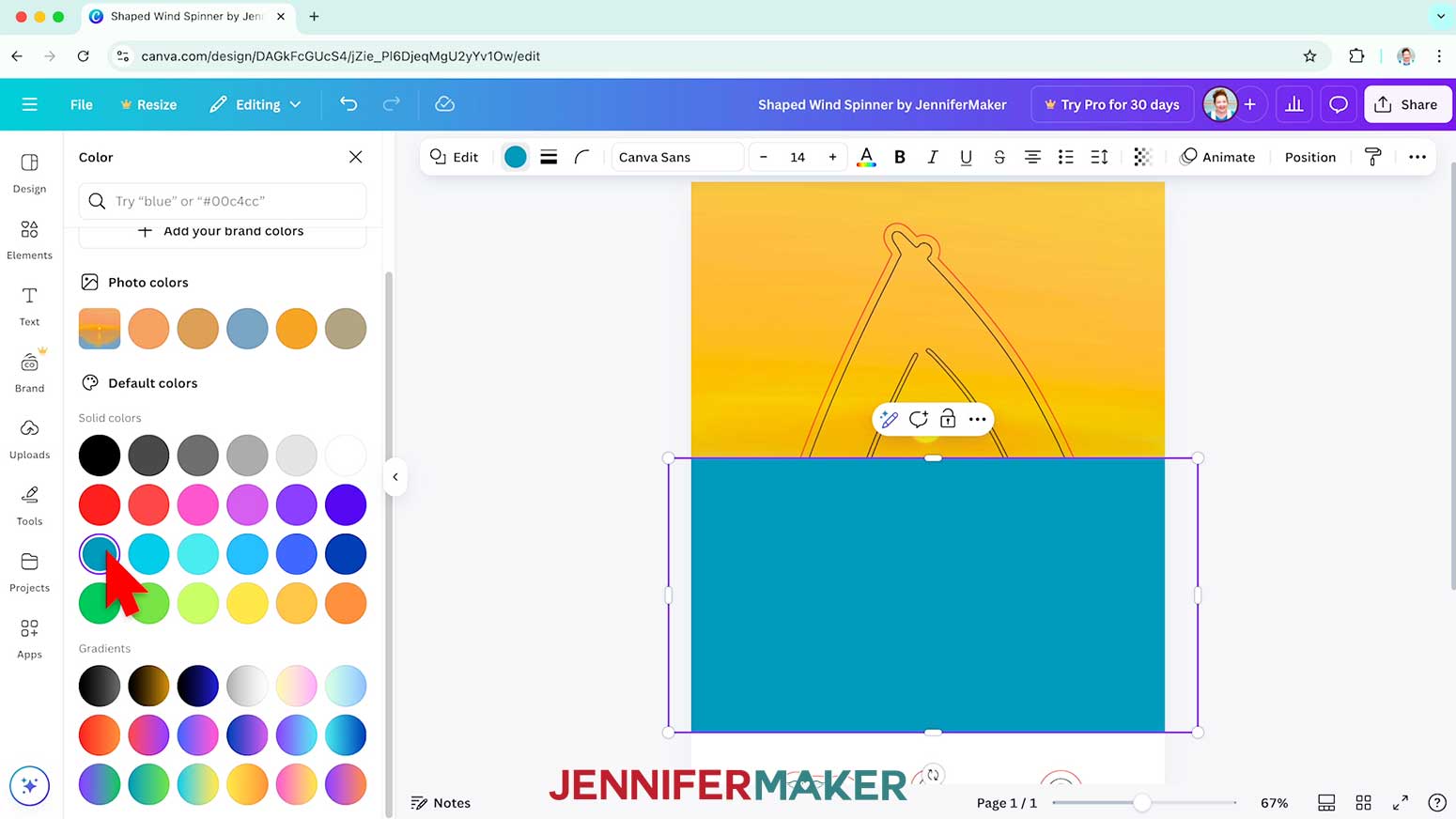The width and height of the screenshot is (1456, 819).
Task: Toggle the bulleted list
Action: pos(1066,157)
